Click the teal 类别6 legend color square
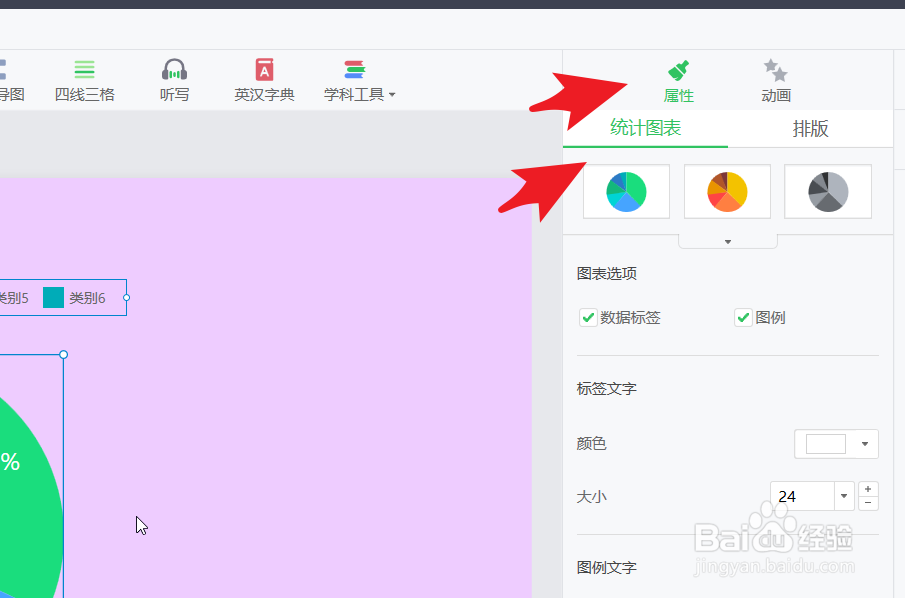905x598 pixels. point(53,298)
